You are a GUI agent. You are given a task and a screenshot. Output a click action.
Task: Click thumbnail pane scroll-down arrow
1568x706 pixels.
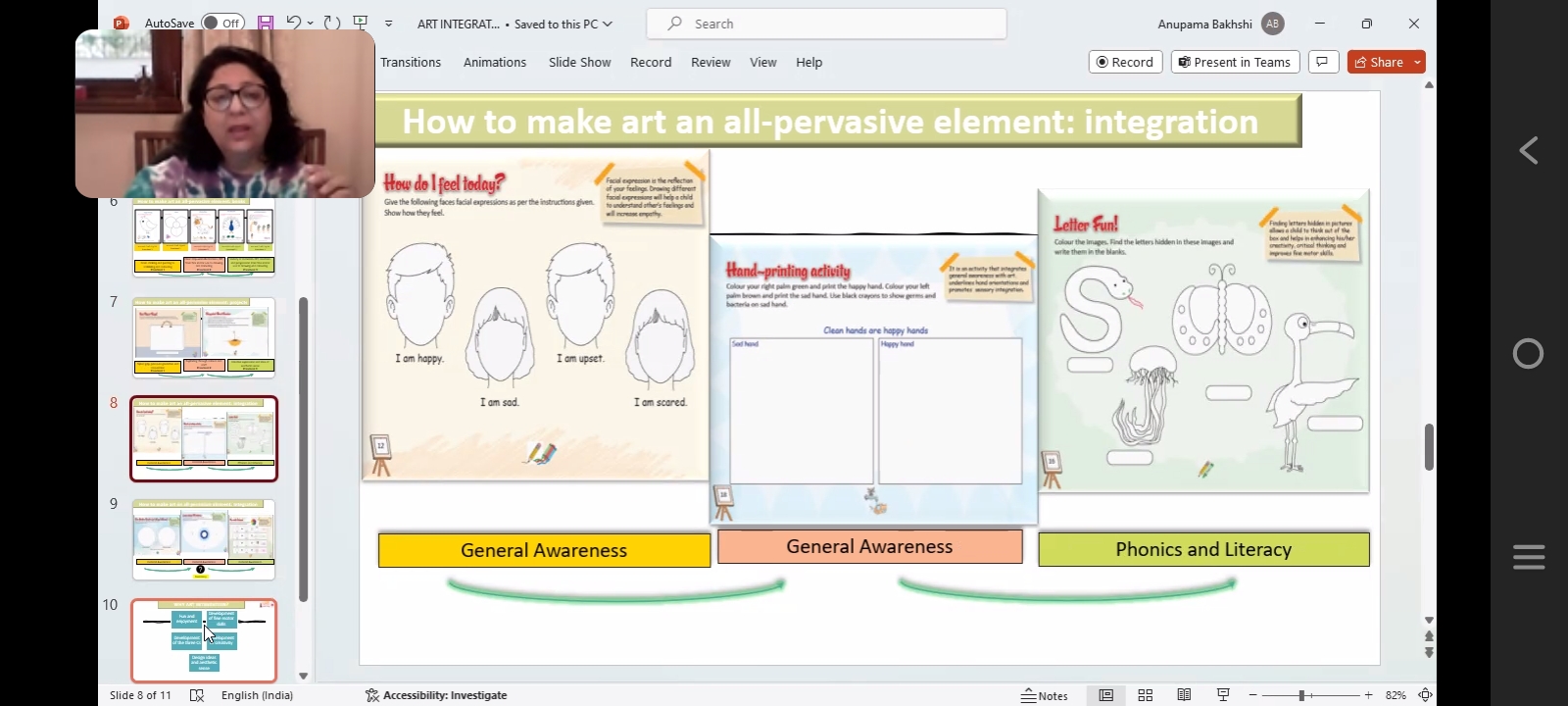(303, 676)
